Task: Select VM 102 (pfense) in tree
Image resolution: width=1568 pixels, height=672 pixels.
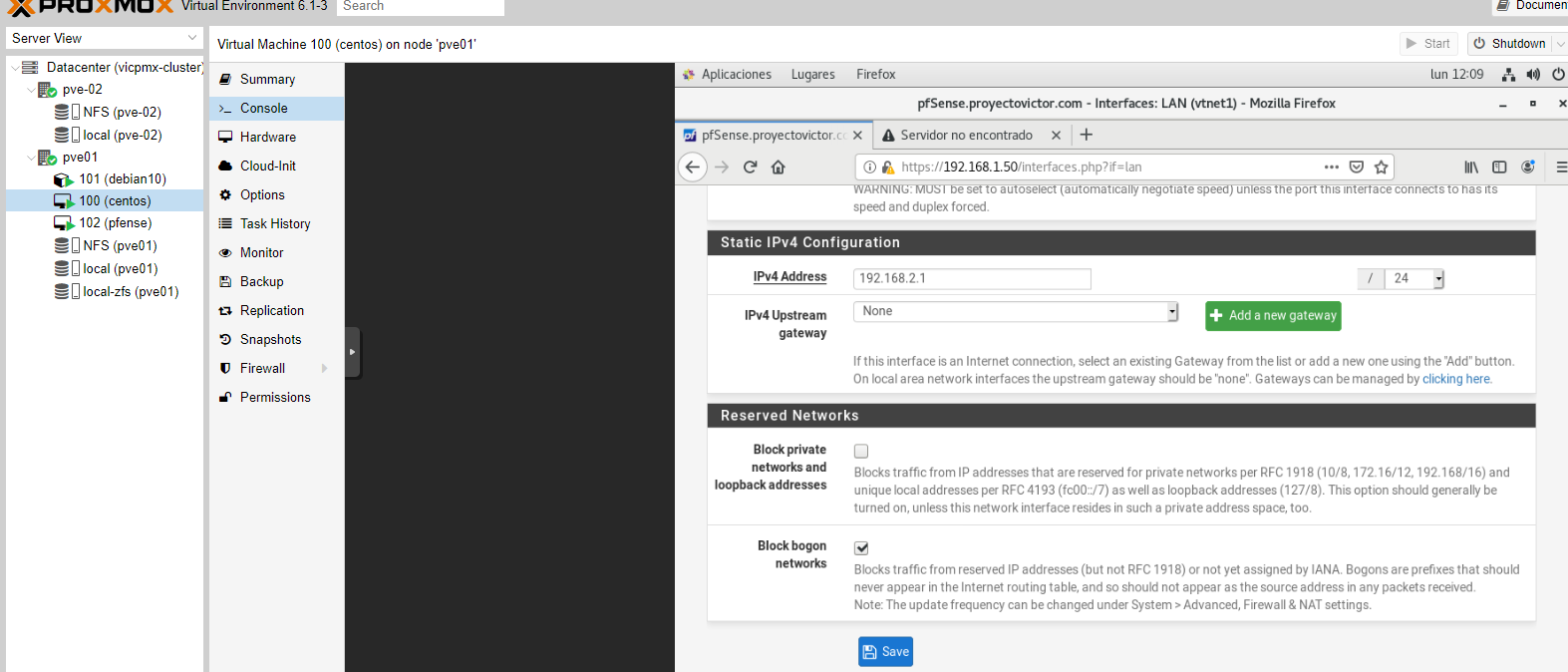Action: tap(116, 222)
